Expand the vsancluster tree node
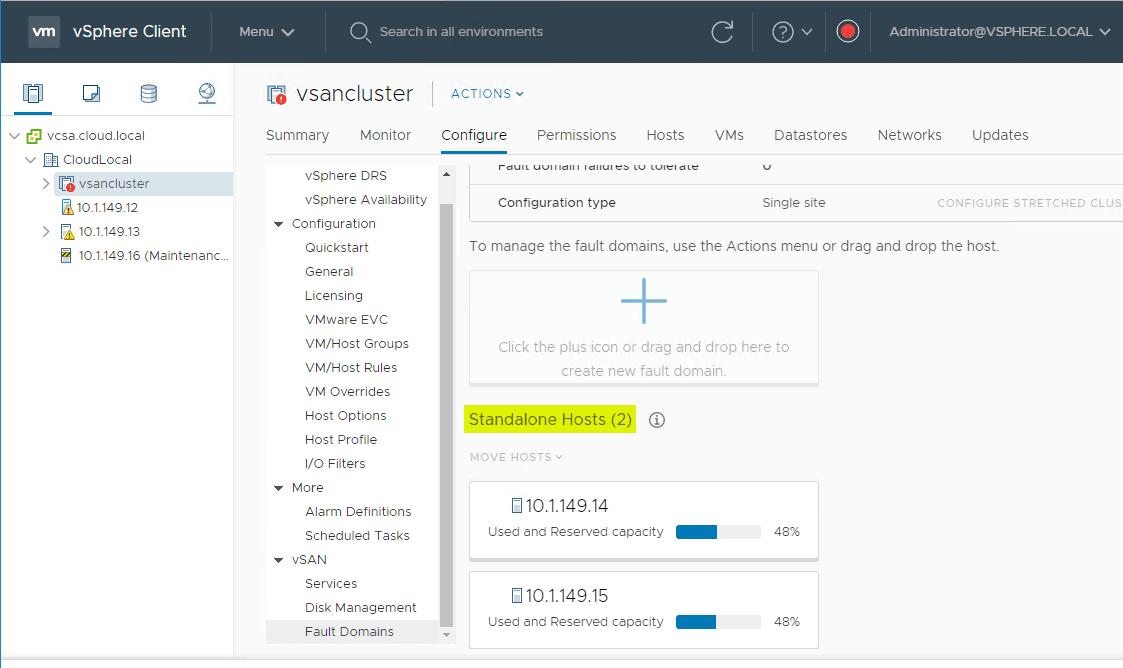Image resolution: width=1123 pixels, height=668 pixels. pyautogui.click(x=46, y=184)
